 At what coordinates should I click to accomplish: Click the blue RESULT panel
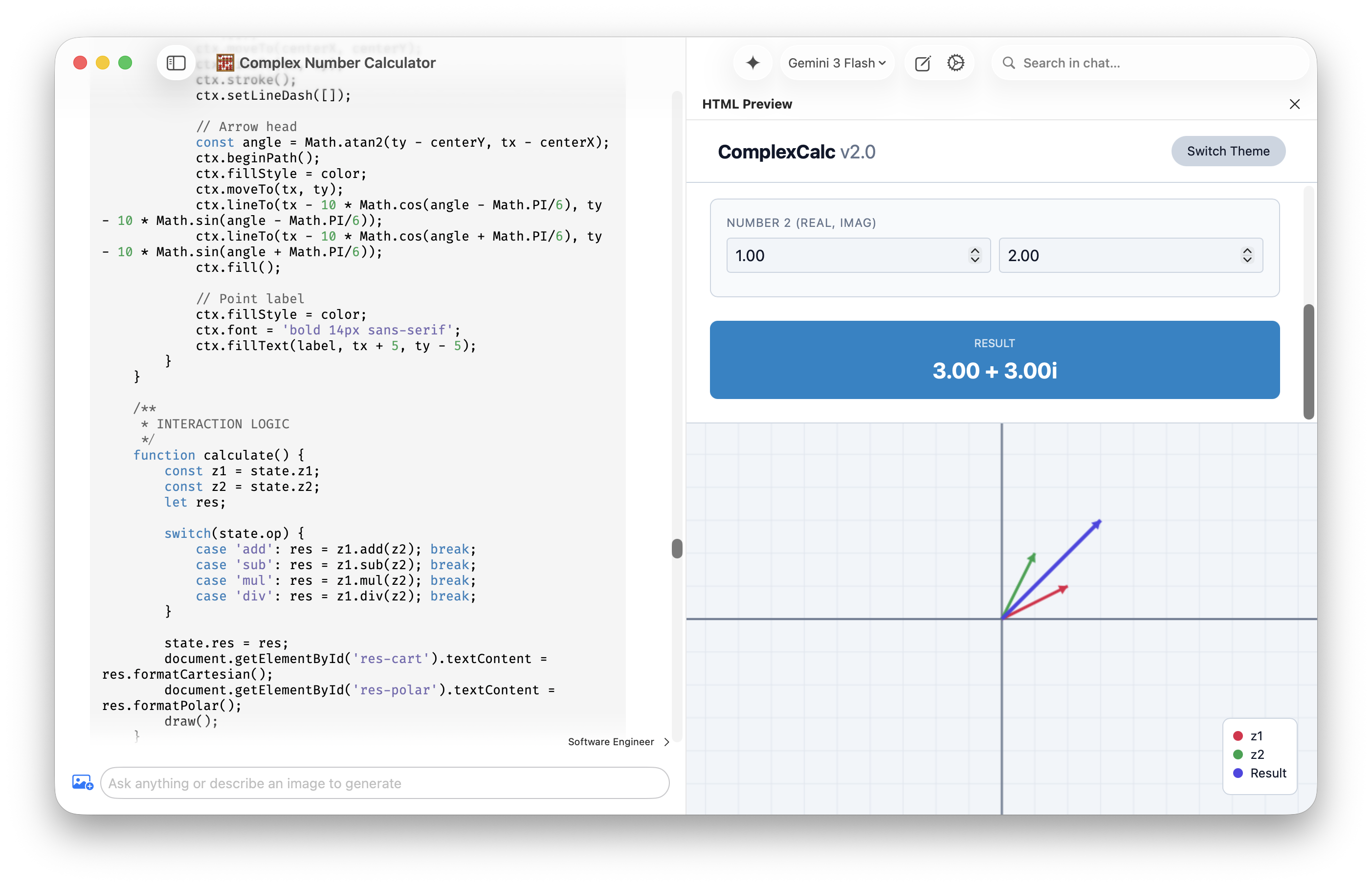coord(994,359)
